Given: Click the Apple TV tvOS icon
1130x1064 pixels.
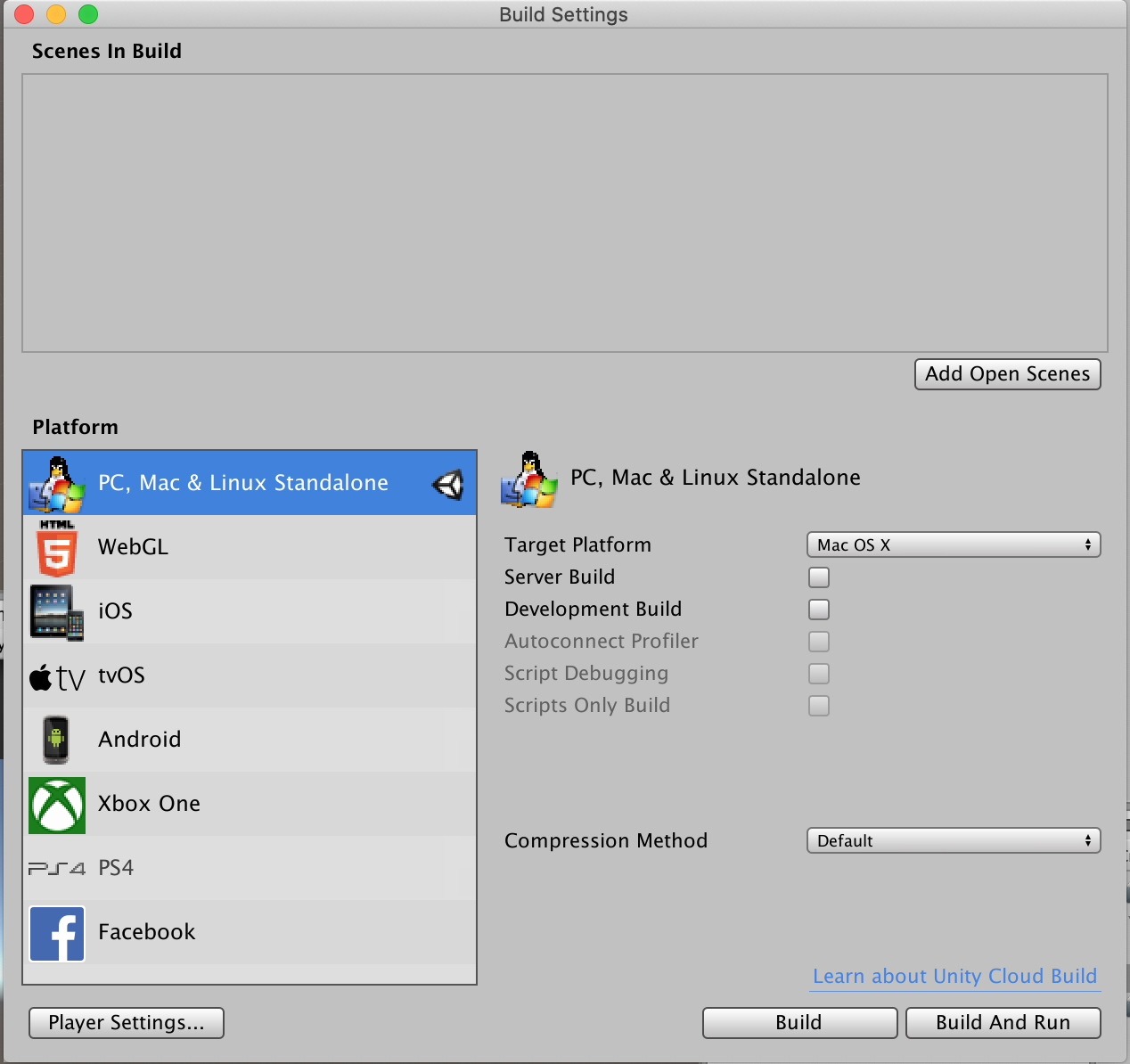Looking at the screenshot, I should 57,677.
